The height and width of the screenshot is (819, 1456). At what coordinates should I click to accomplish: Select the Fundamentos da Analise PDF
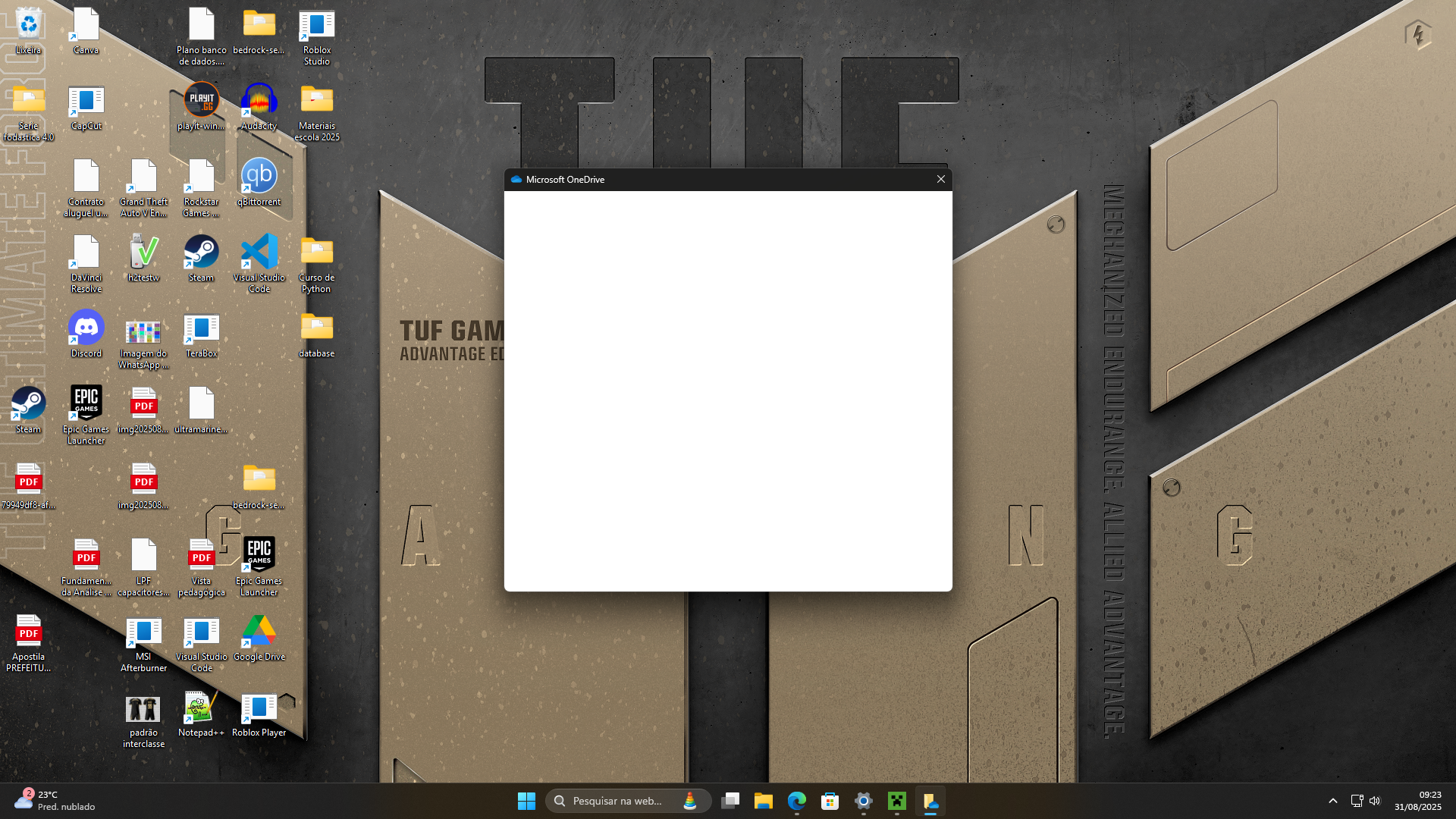pos(86,567)
